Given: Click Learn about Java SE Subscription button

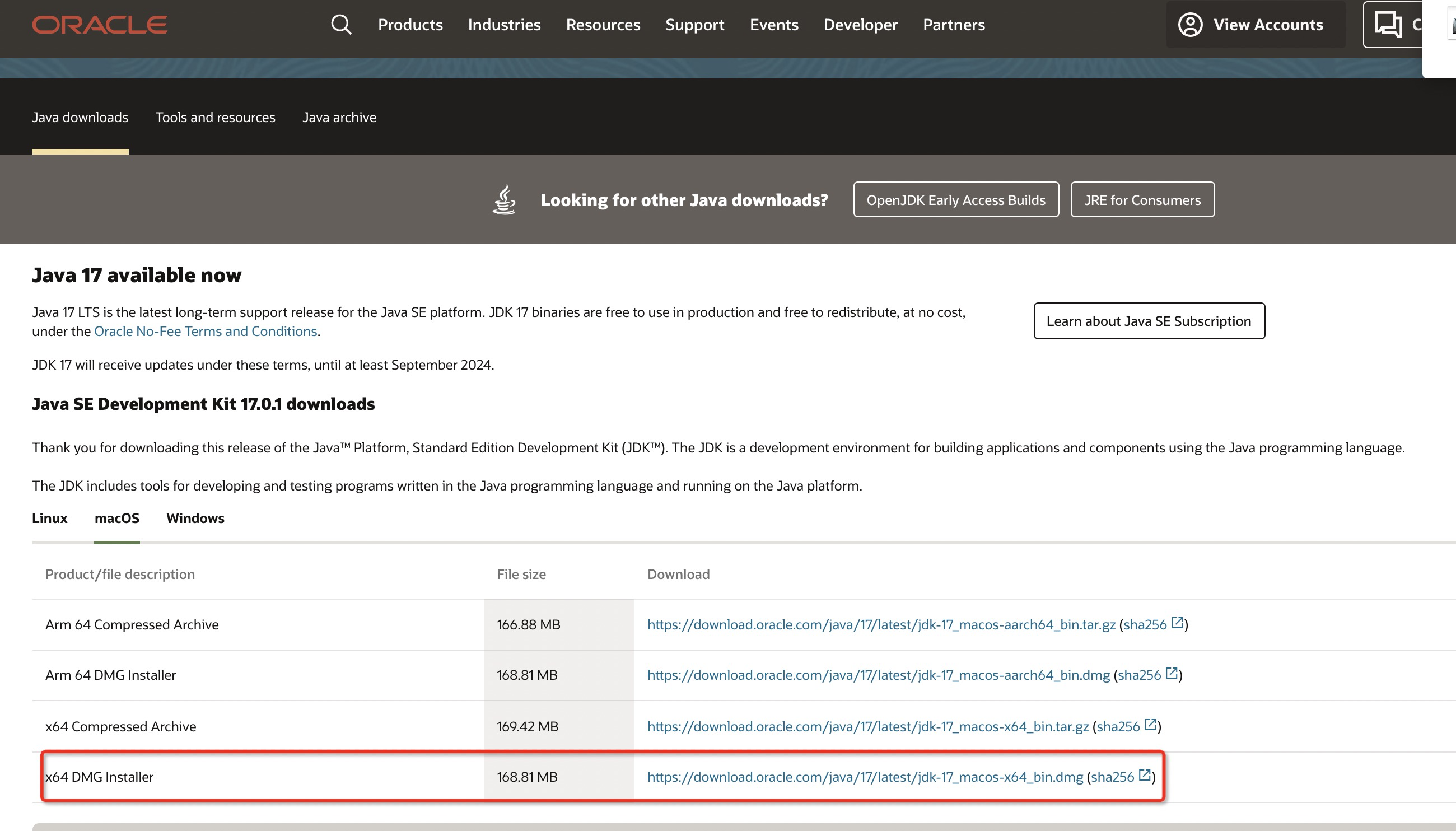Looking at the screenshot, I should 1149,320.
